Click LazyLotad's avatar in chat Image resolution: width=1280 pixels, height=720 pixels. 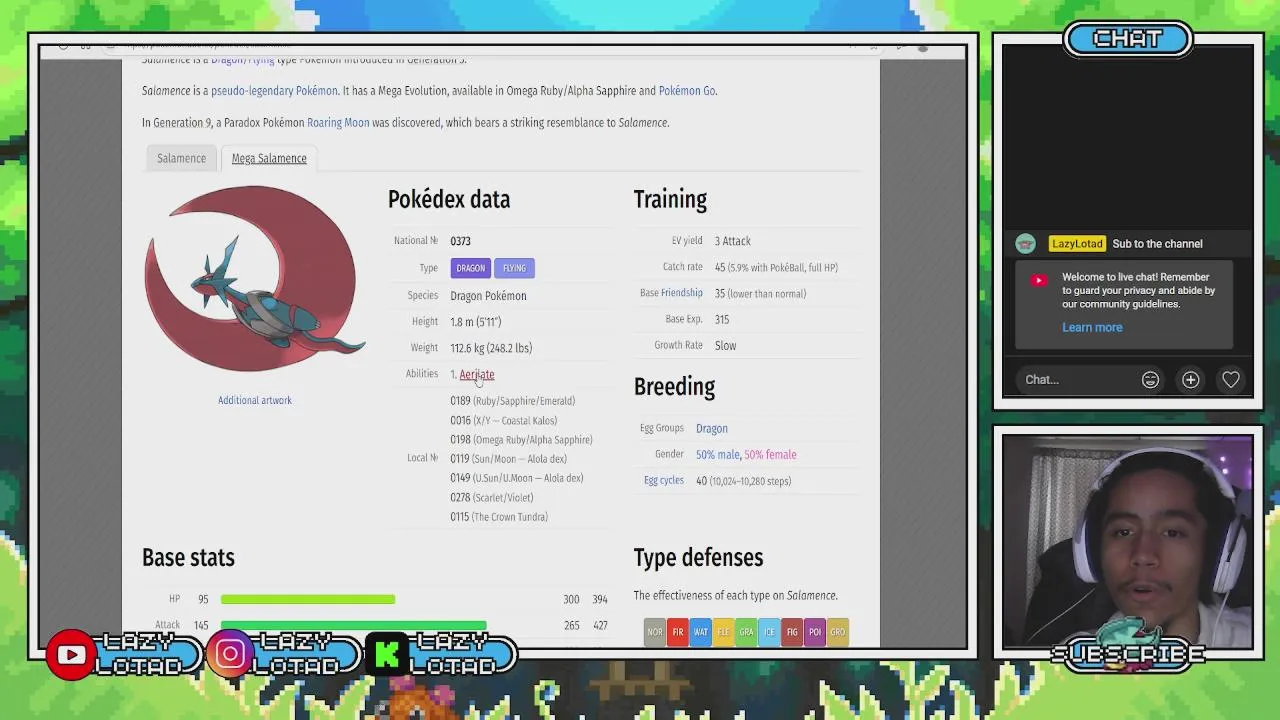coord(1026,244)
